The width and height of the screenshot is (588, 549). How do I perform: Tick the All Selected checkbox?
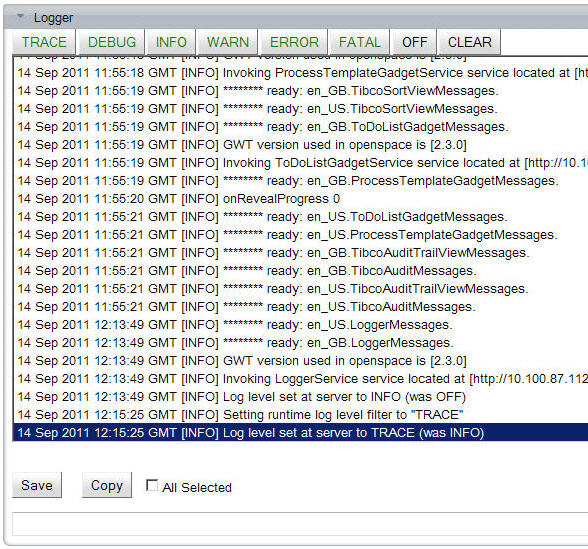tap(152, 486)
